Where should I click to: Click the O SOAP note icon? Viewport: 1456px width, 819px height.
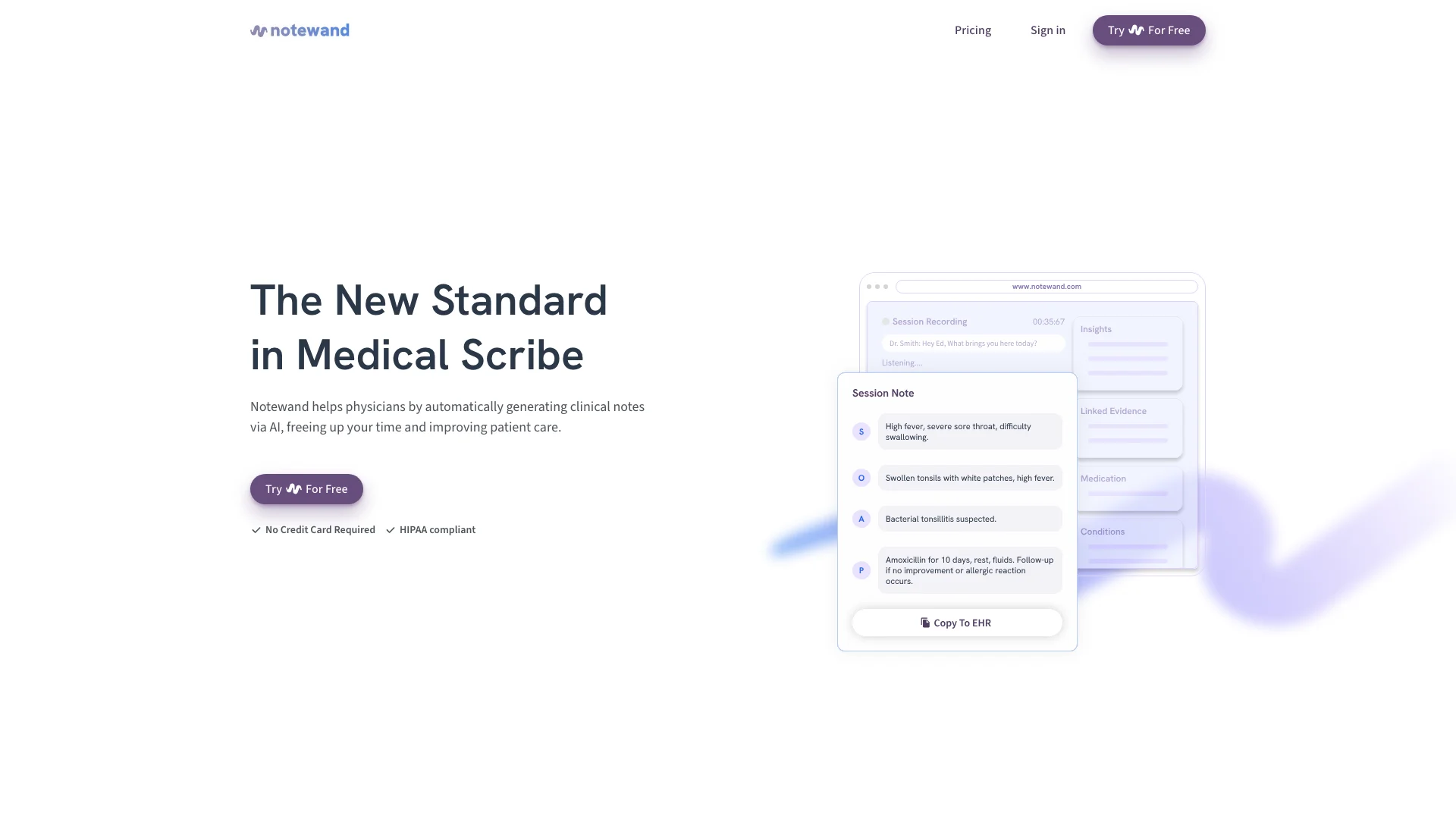tap(861, 477)
